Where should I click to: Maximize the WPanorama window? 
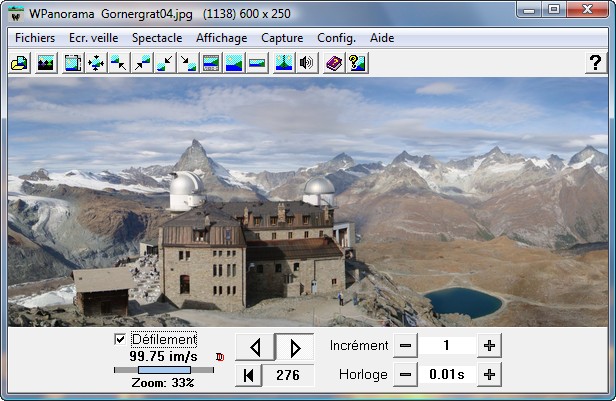554,10
